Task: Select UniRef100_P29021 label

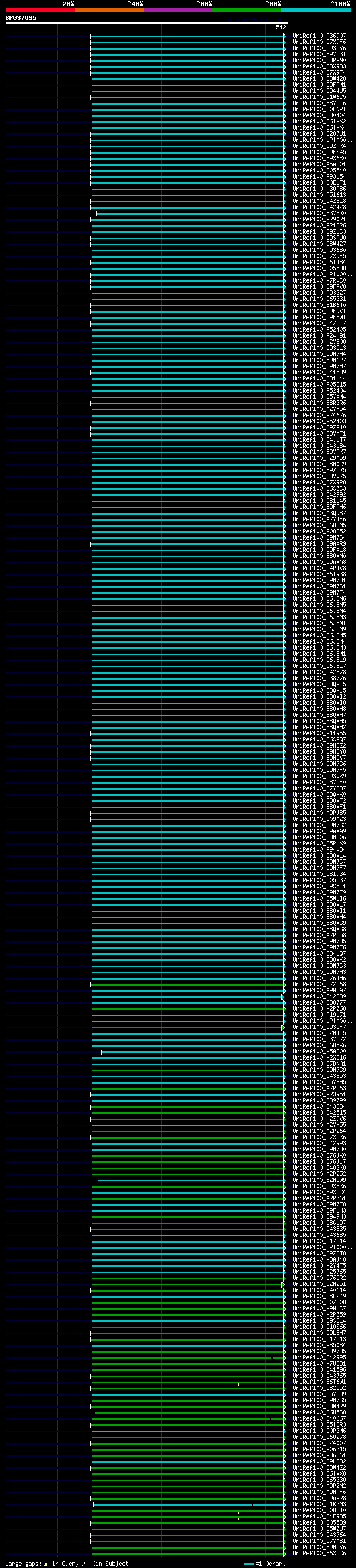Action: click(x=319, y=219)
